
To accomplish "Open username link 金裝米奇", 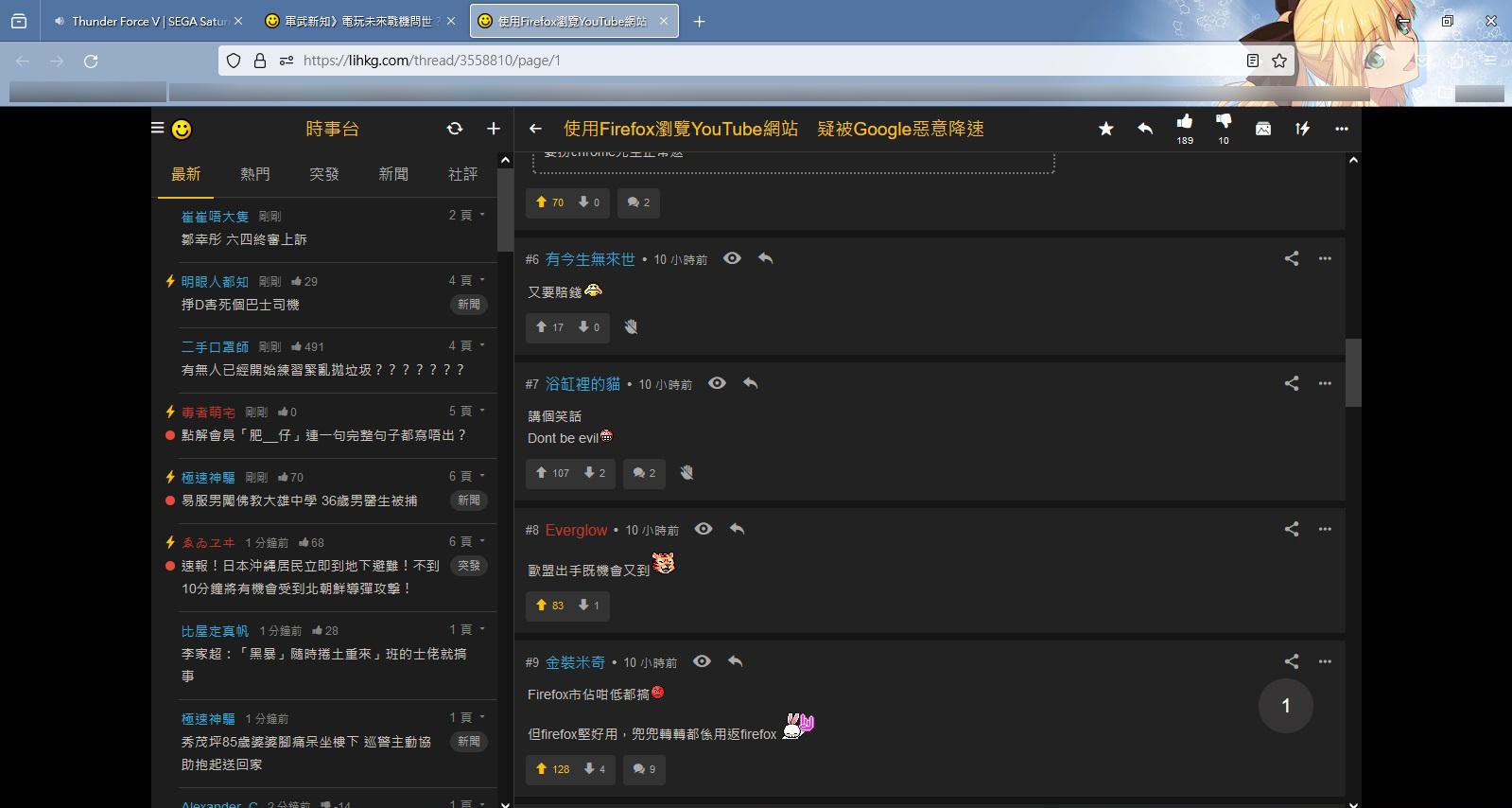I will (575, 662).
